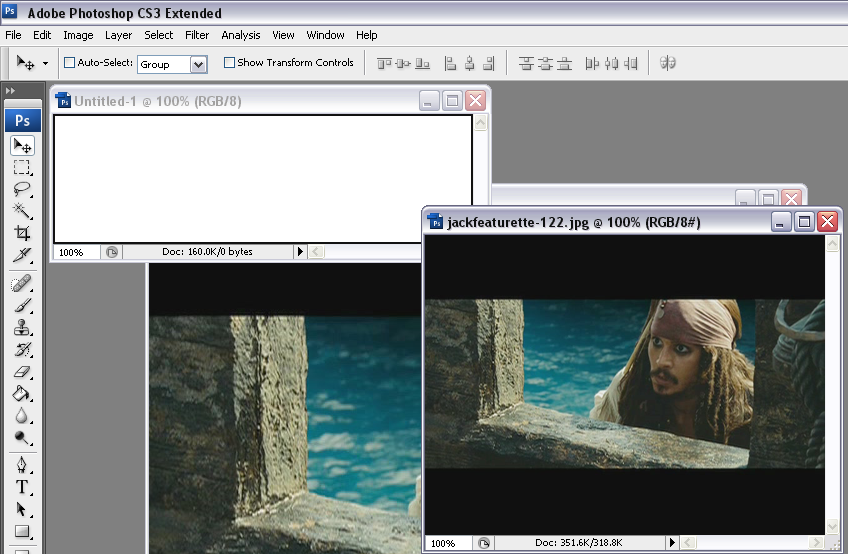
Task: Choose the Brush tool
Action: [22, 306]
